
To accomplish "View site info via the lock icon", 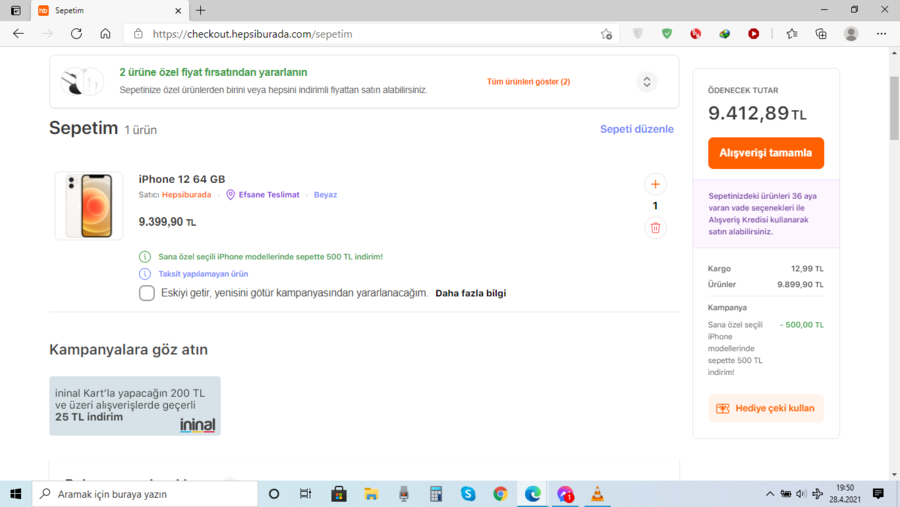I will pyautogui.click(x=138, y=34).
